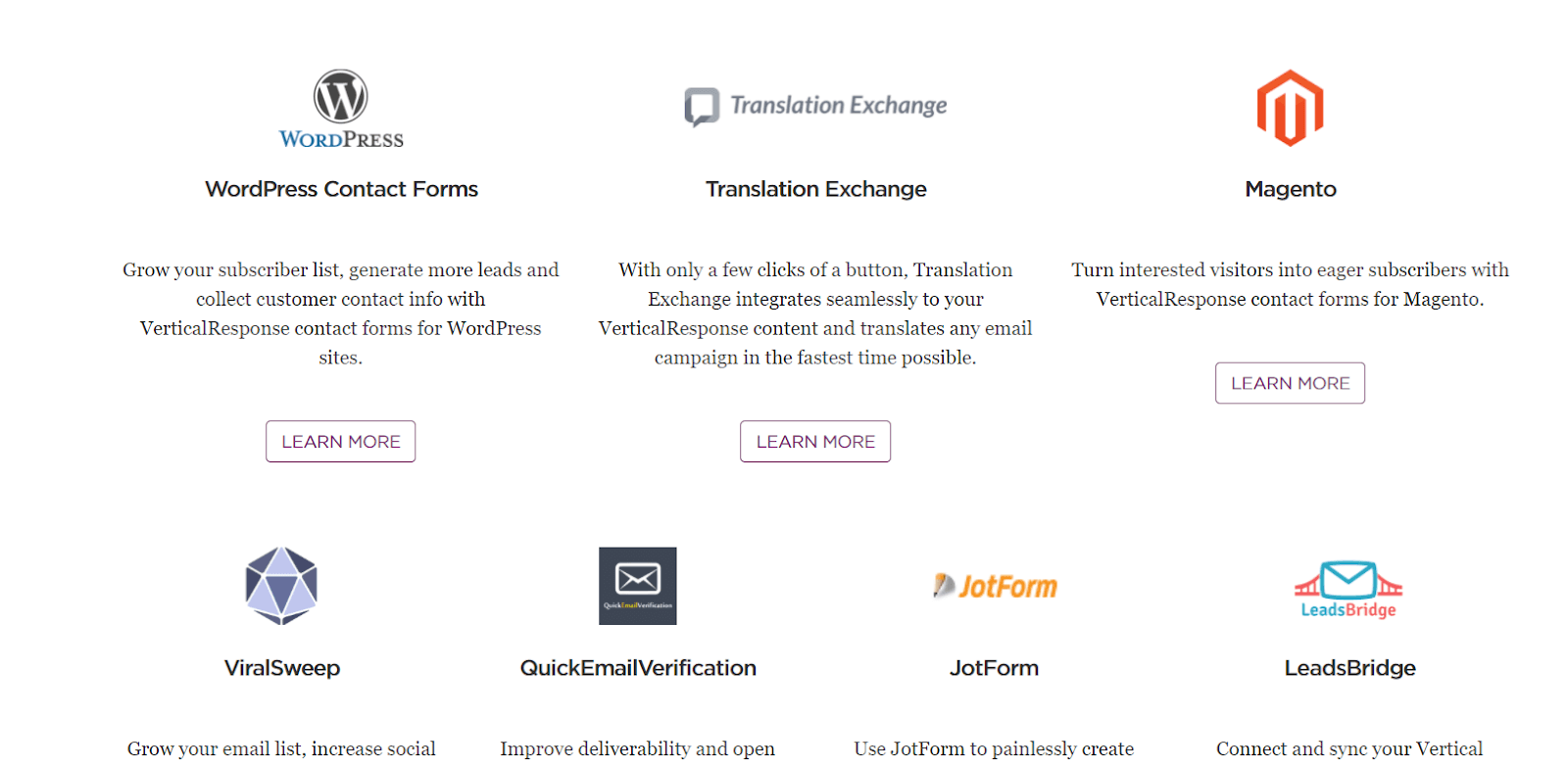Select the QuickEmailVerification heading
Screen dimensions: 1568x769
638,668
